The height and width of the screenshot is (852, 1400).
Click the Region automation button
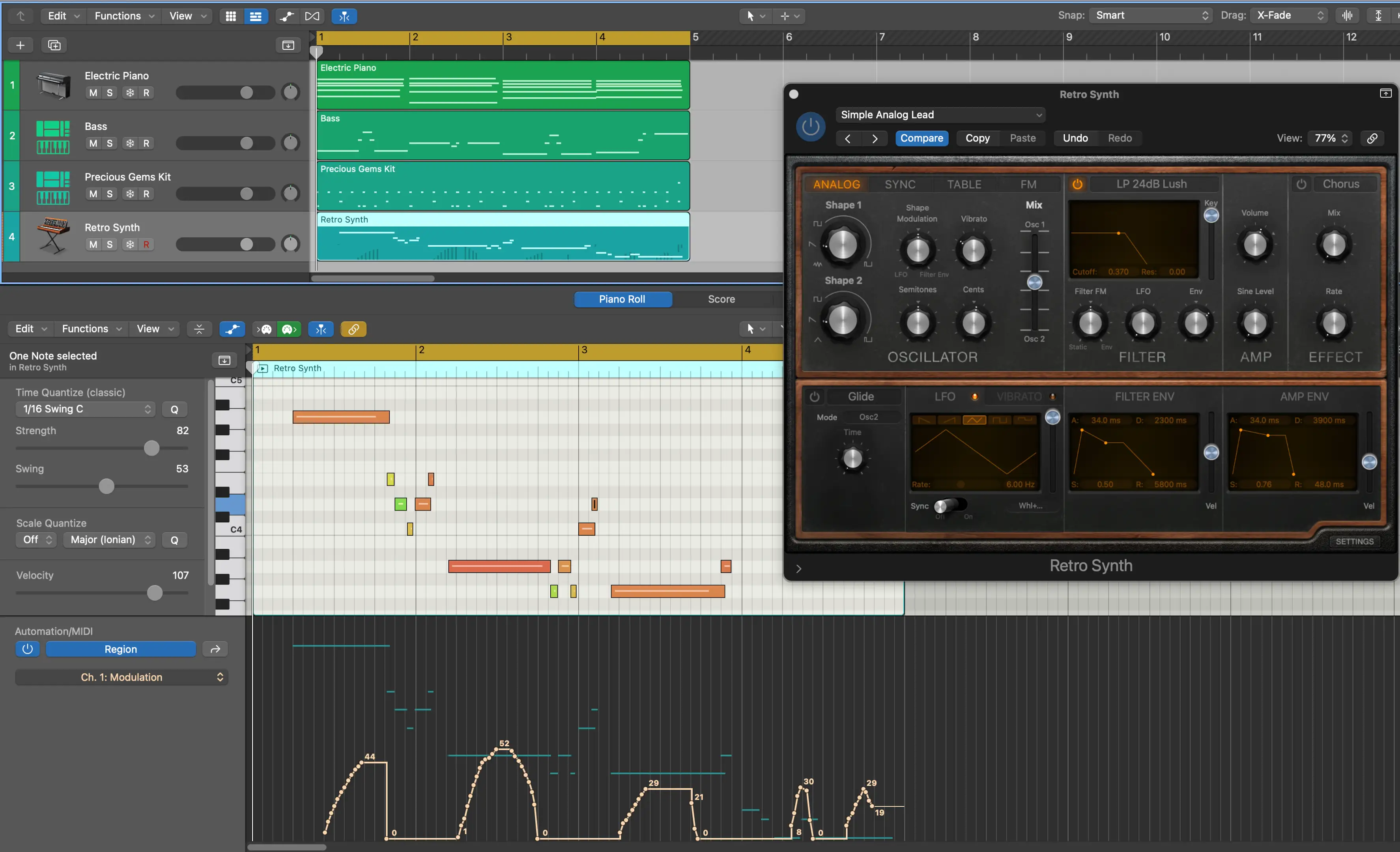click(x=120, y=648)
